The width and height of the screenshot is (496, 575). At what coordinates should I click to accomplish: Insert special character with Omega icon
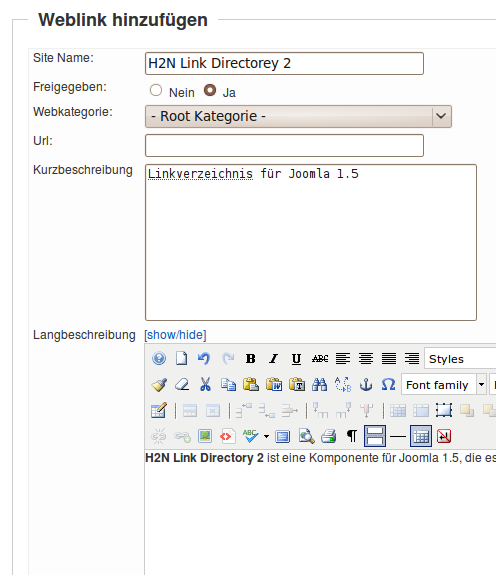point(388,385)
